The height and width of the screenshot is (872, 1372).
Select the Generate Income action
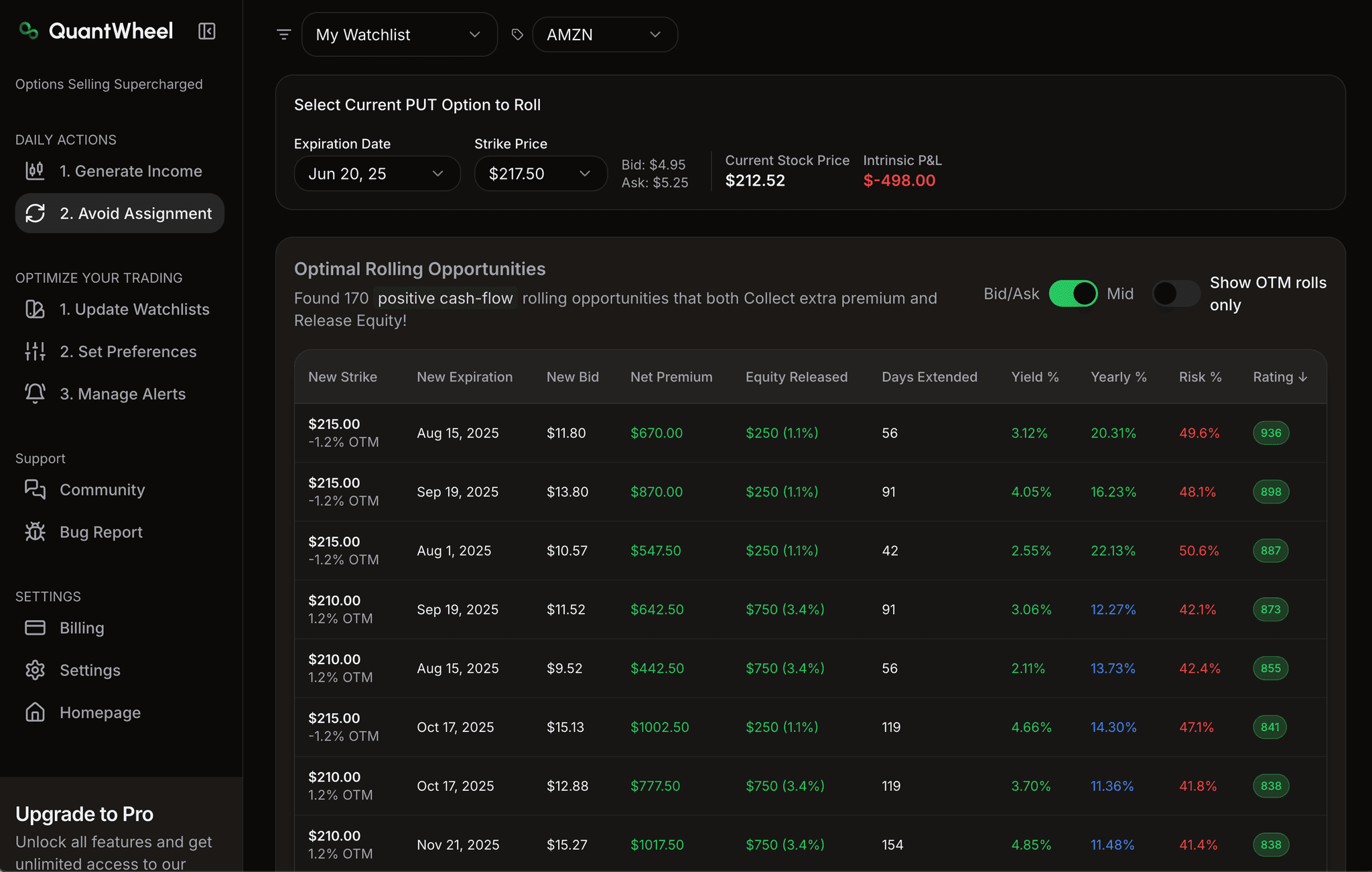pyautogui.click(x=131, y=171)
